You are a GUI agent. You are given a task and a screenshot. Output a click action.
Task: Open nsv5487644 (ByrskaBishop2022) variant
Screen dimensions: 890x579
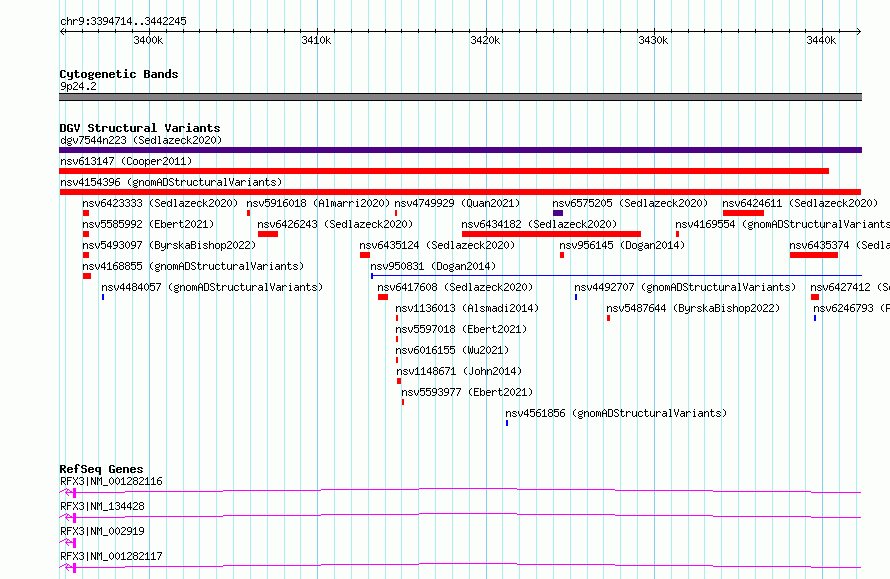pos(693,308)
